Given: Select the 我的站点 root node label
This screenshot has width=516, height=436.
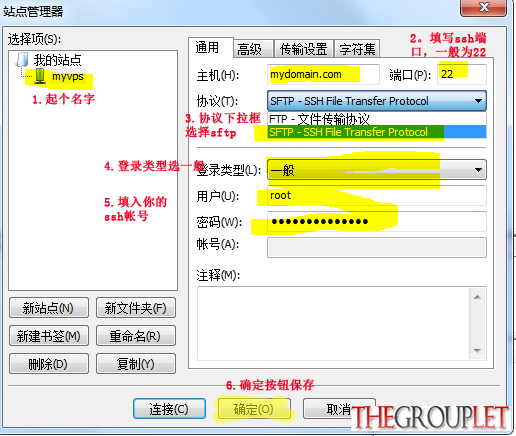Looking at the screenshot, I should (57, 60).
